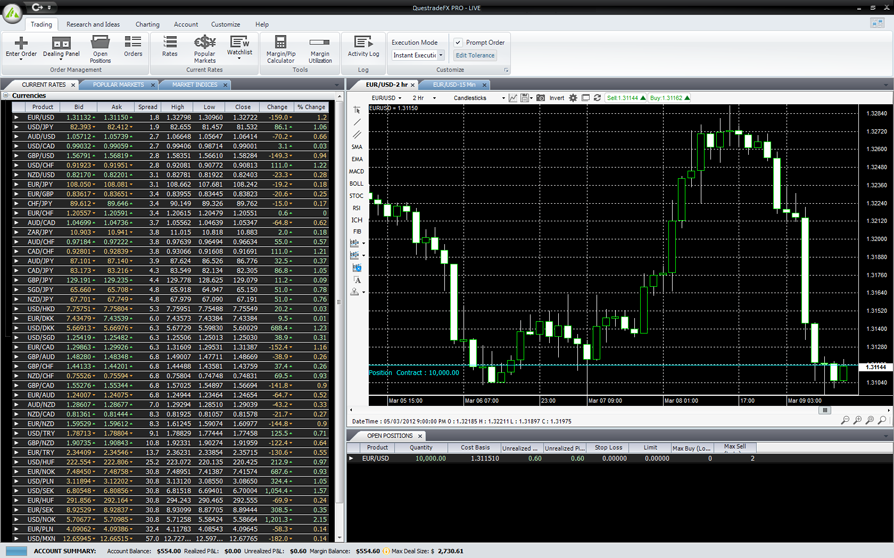
Task: Expand the EUR/USD open position row
Action: pyautogui.click(x=351, y=458)
